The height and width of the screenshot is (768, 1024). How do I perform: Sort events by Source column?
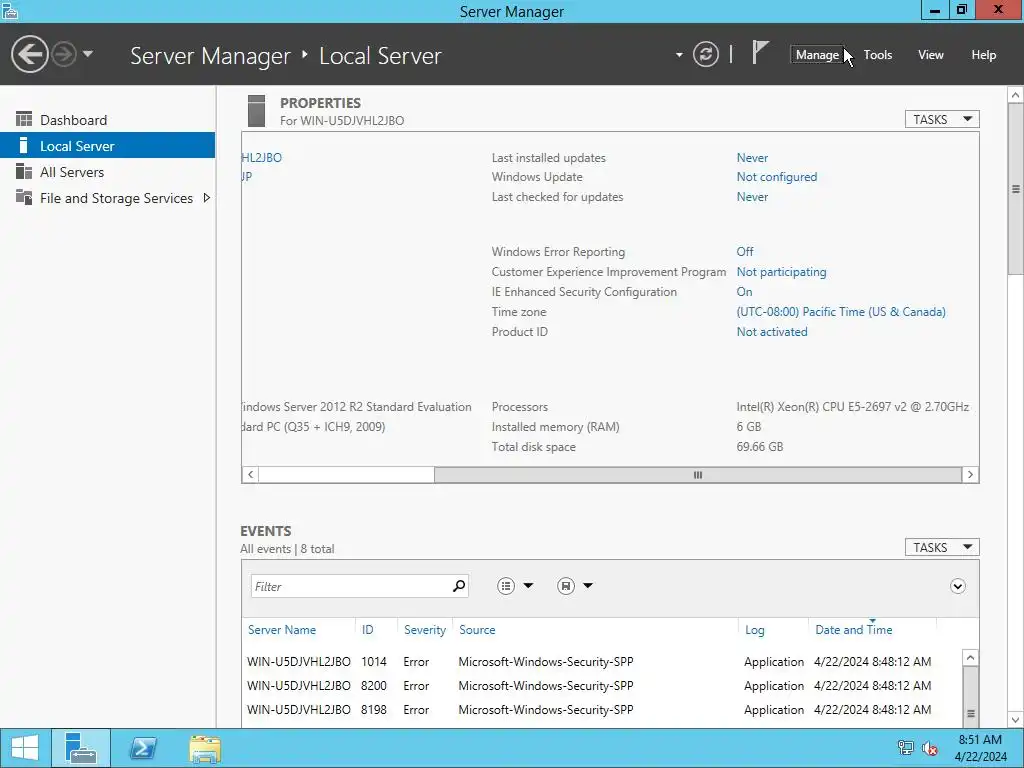click(477, 630)
